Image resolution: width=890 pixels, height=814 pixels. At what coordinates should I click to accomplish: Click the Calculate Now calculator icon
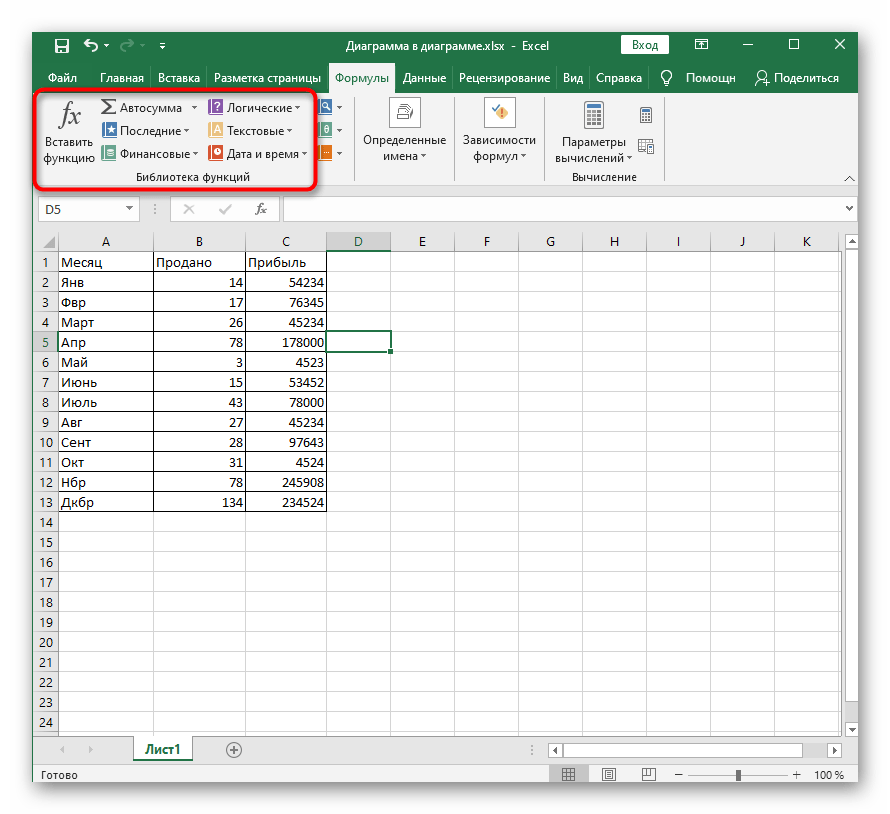(645, 115)
